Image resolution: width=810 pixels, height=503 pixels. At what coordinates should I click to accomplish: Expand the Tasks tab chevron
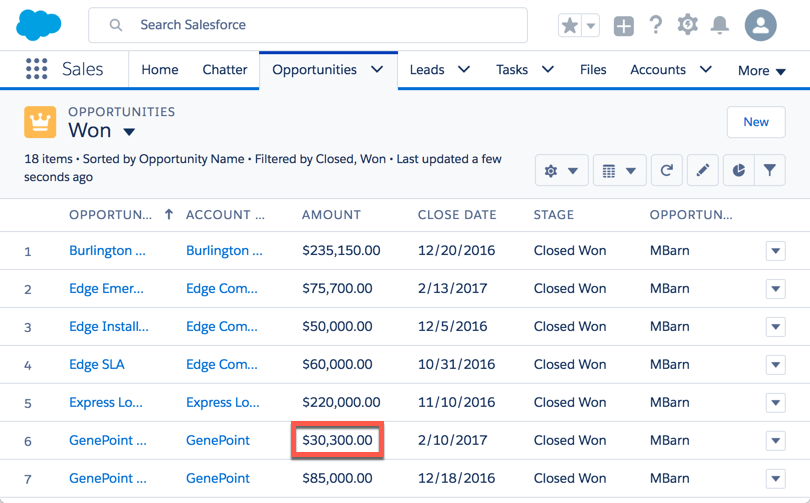tap(548, 69)
